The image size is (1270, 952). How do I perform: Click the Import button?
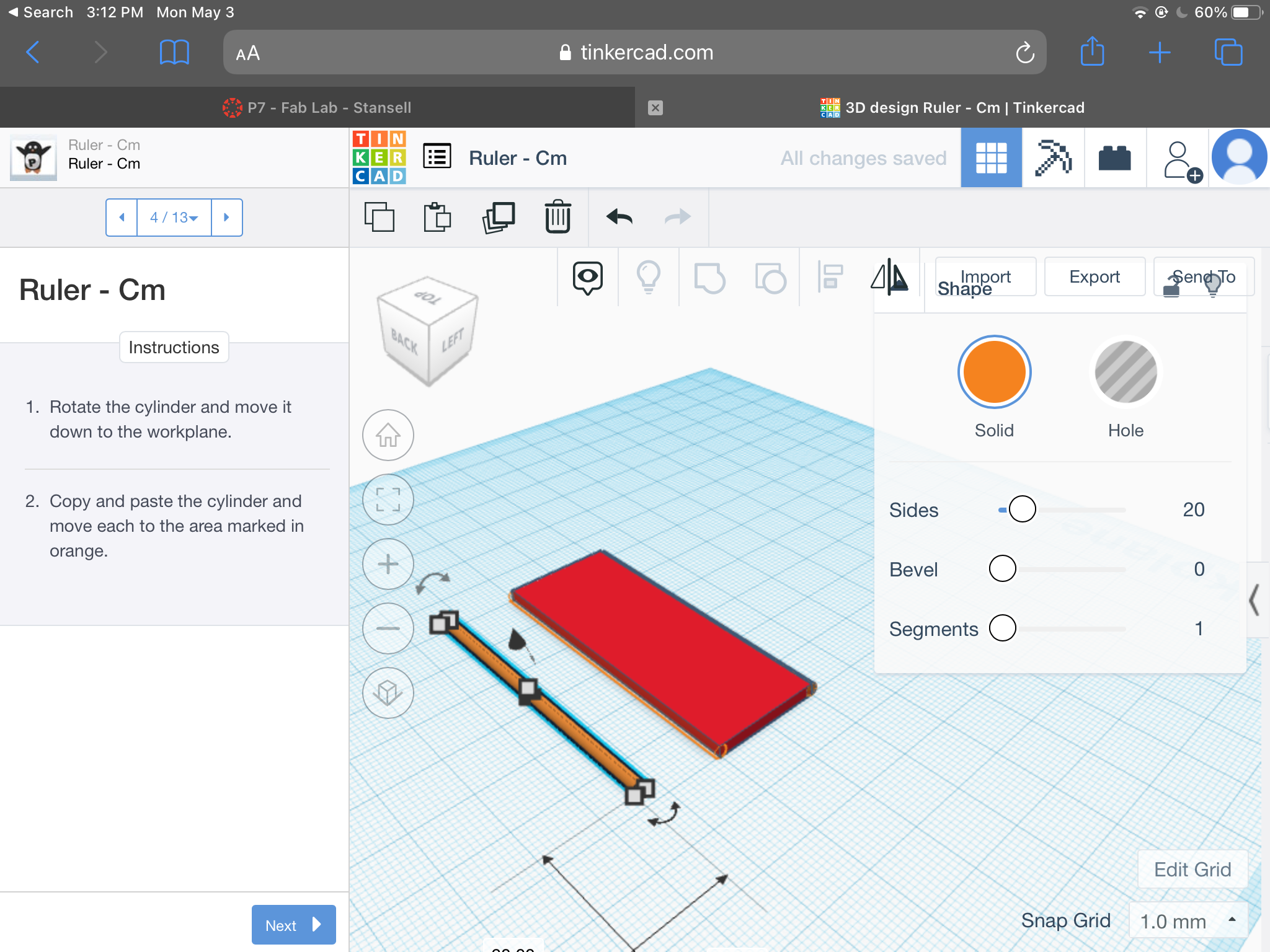click(985, 276)
